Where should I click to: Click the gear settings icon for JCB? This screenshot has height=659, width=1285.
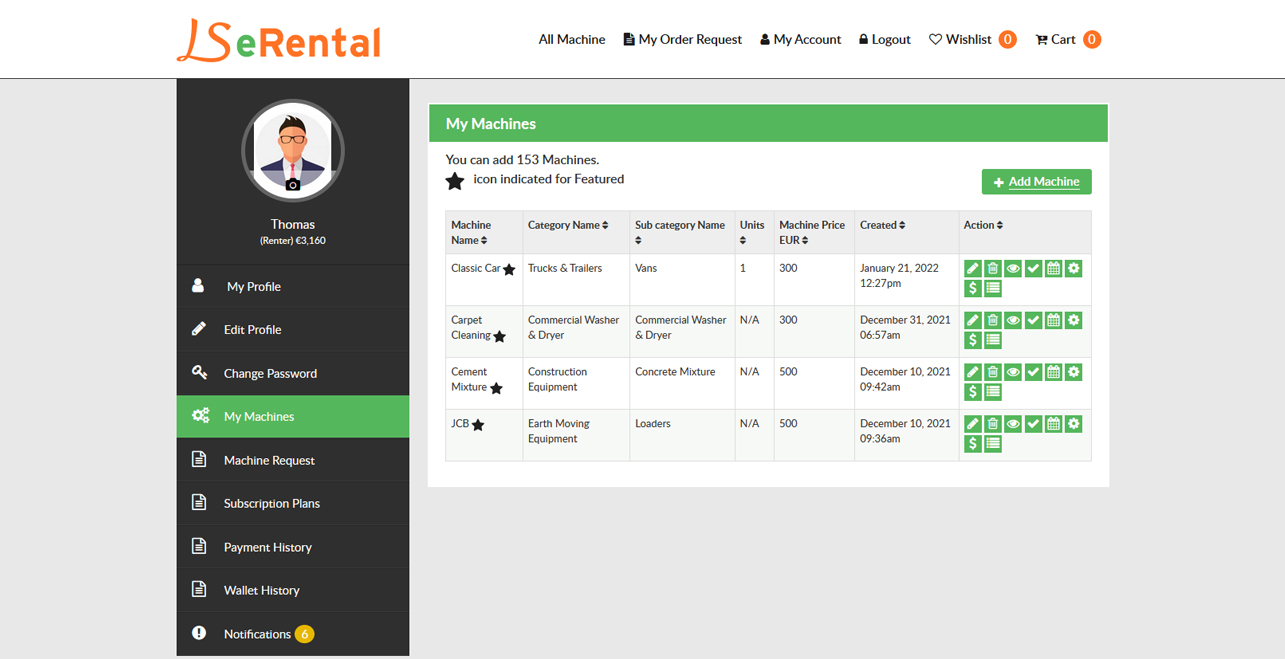pyautogui.click(x=1073, y=424)
